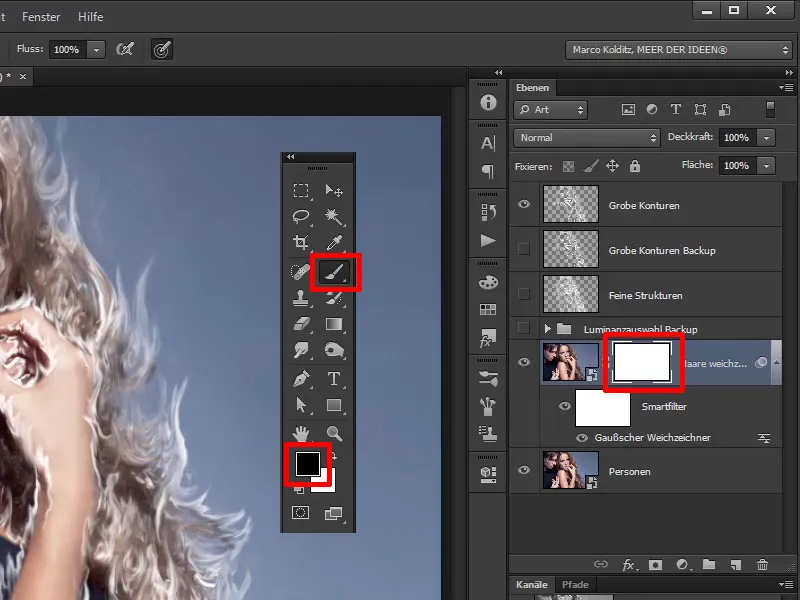Select the Path Selection tool
The width and height of the screenshot is (800, 600).
pos(301,405)
